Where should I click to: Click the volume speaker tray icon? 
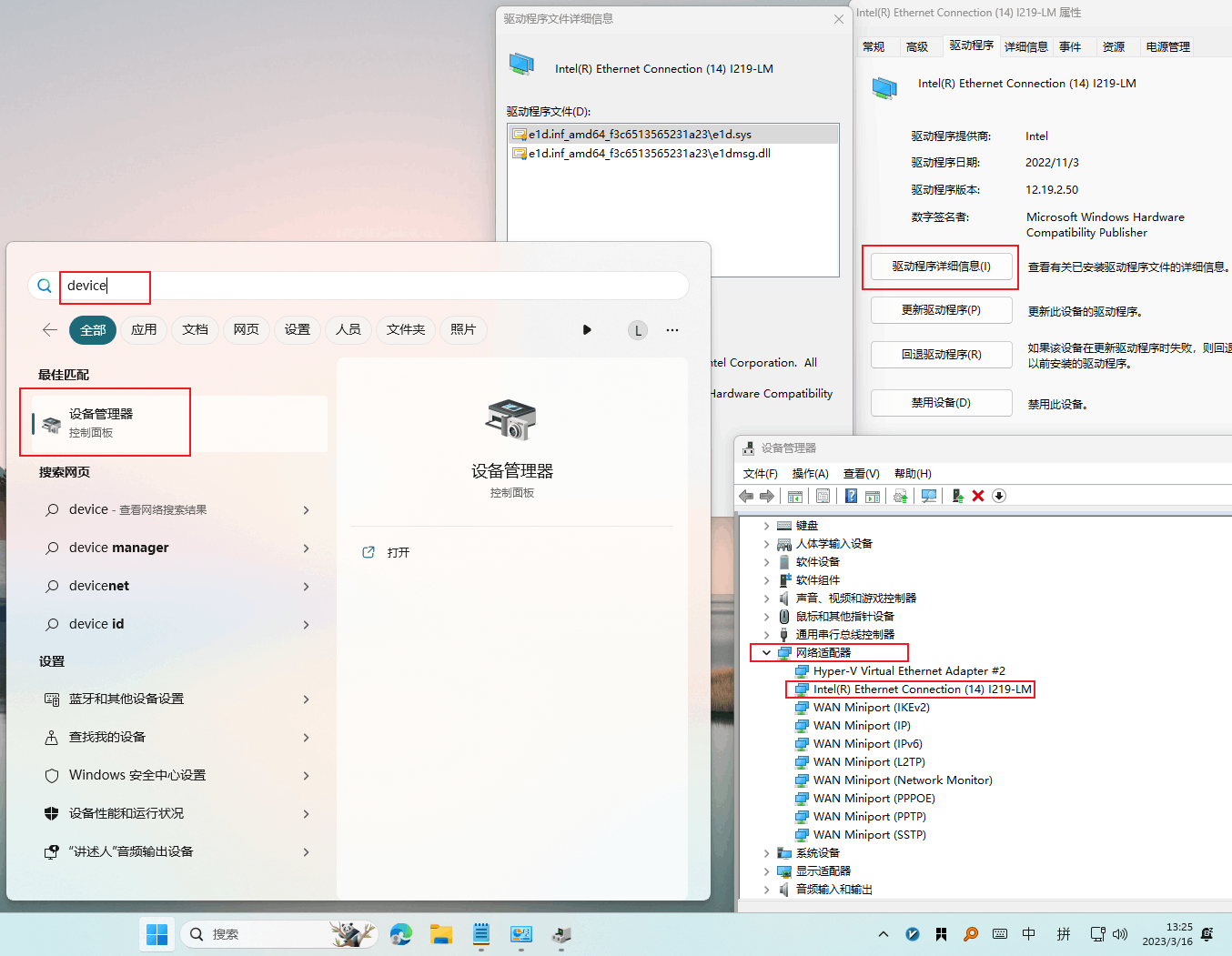point(1120,934)
